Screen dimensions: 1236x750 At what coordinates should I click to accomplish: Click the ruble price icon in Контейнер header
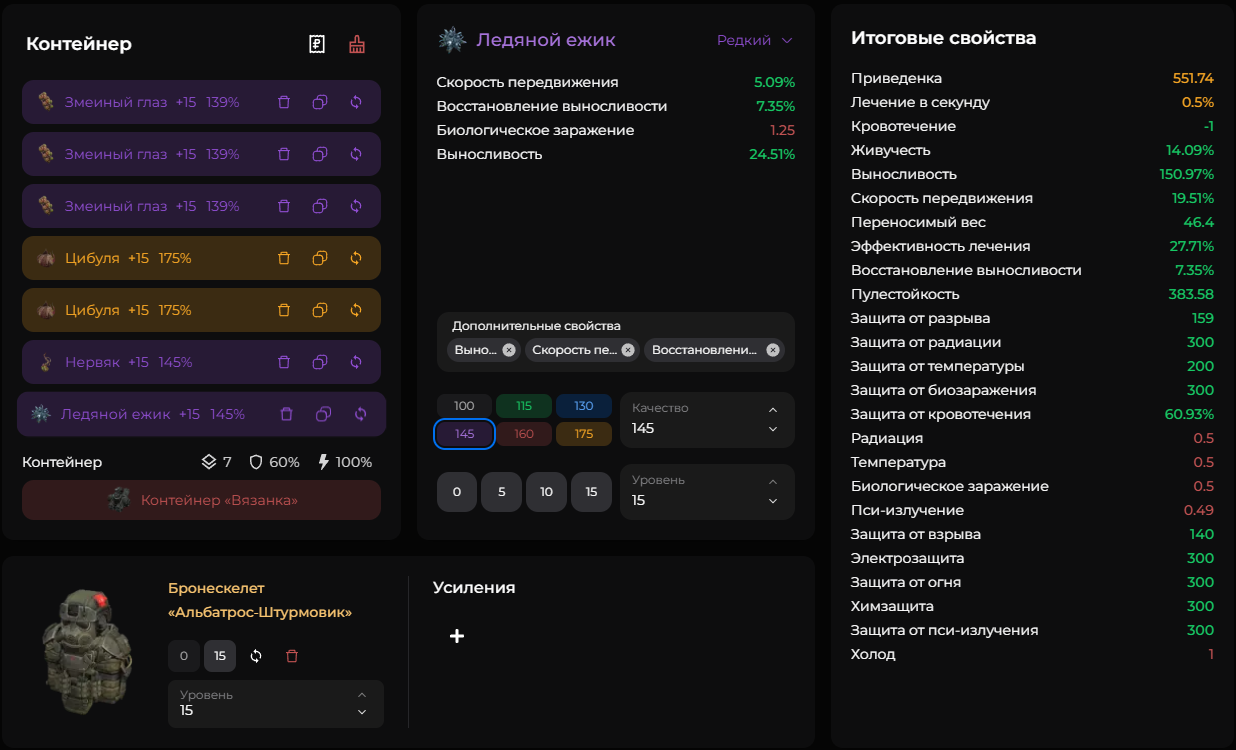tap(317, 44)
